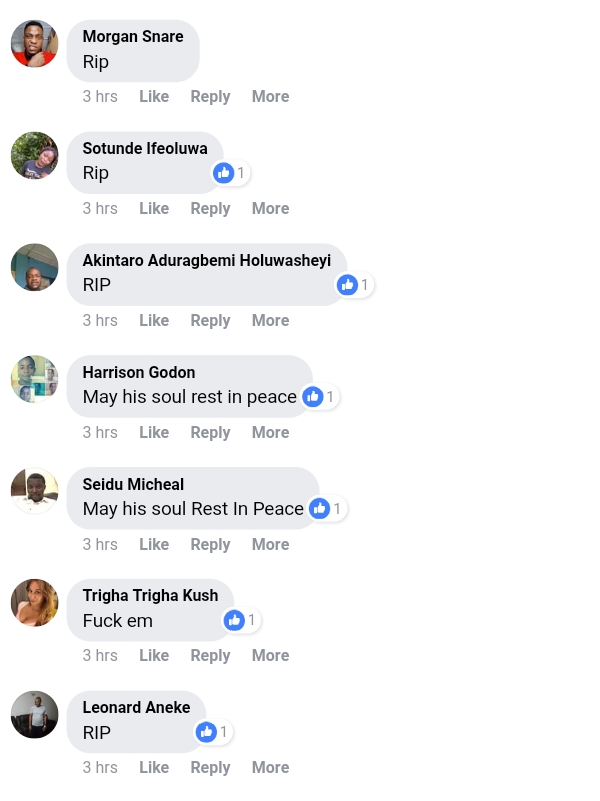
Task: Open the like reaction on Harrison Godon's comment
Action: pos(313,397)
